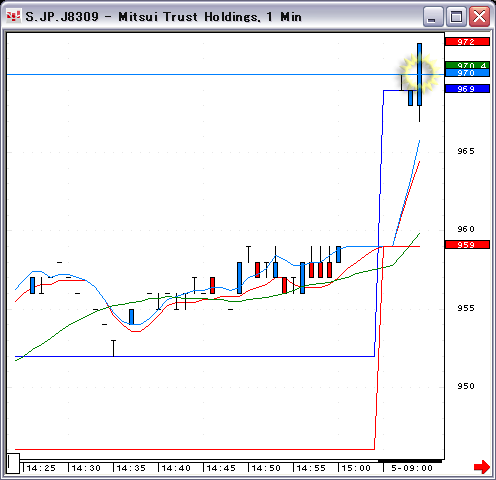Click the 15:00 time axis marker

[356, 468]
